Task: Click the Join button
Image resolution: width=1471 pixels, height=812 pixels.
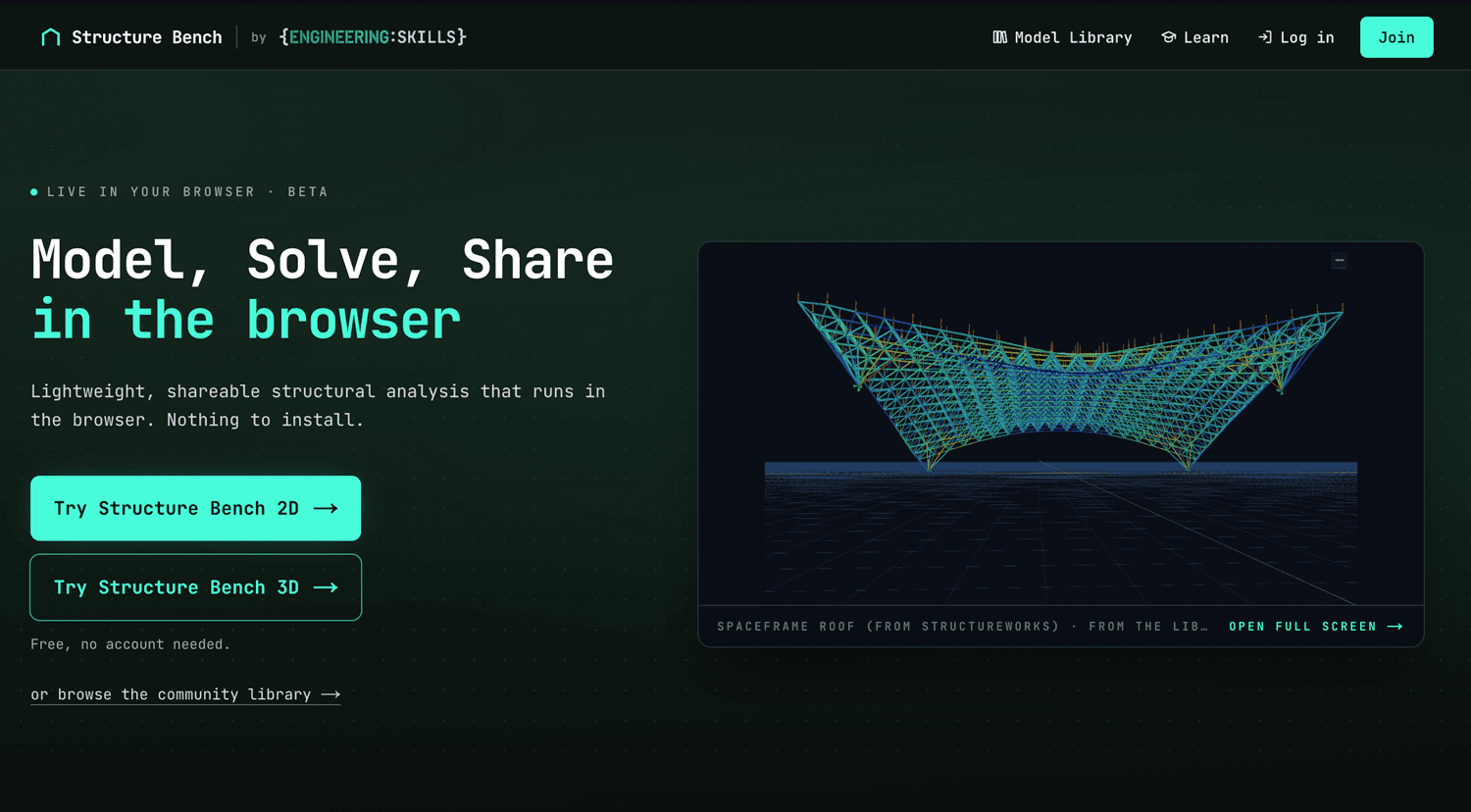Action: [1396, 37]
